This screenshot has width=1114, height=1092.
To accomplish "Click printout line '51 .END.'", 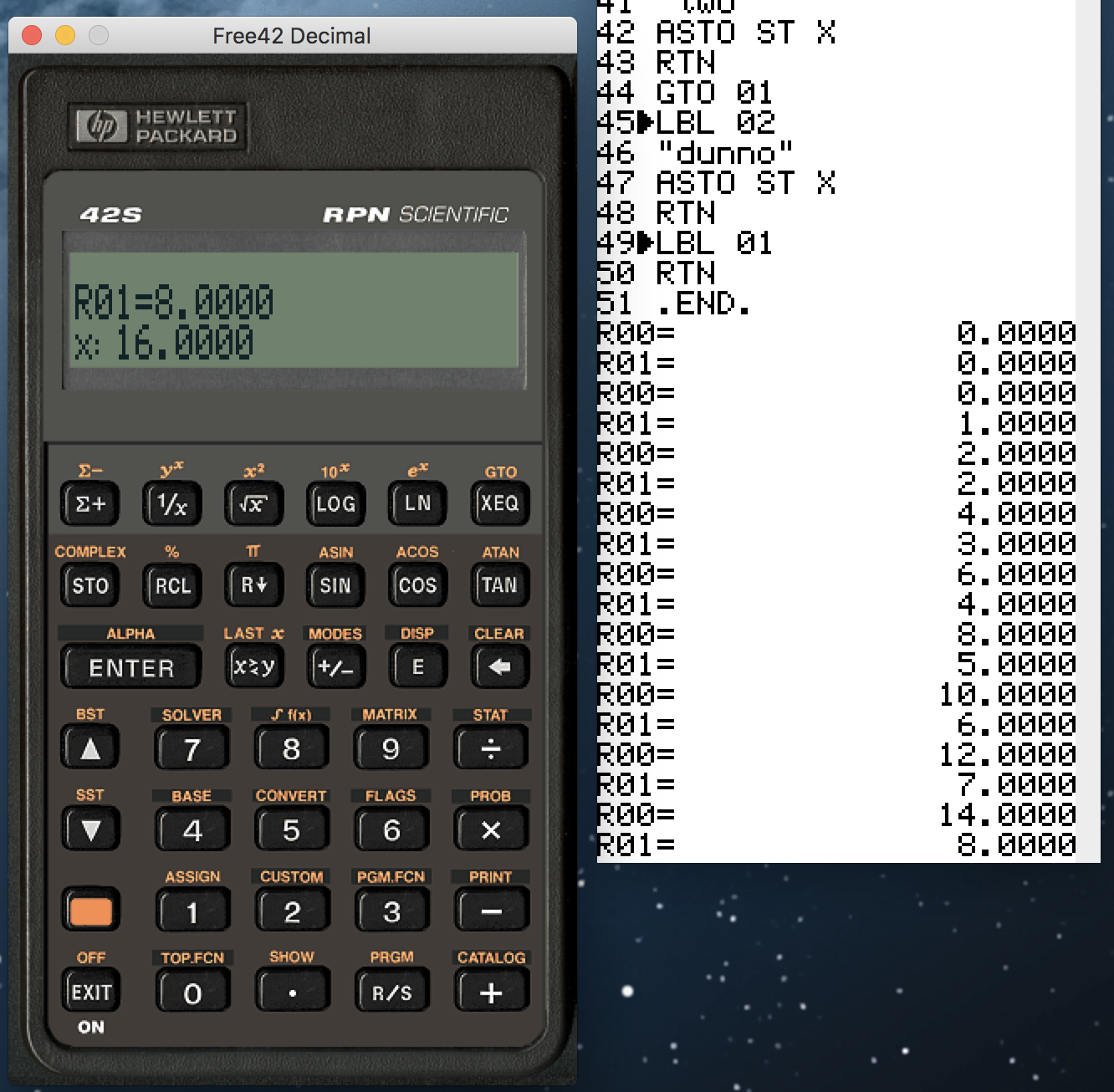I will (x=673, y=303).
